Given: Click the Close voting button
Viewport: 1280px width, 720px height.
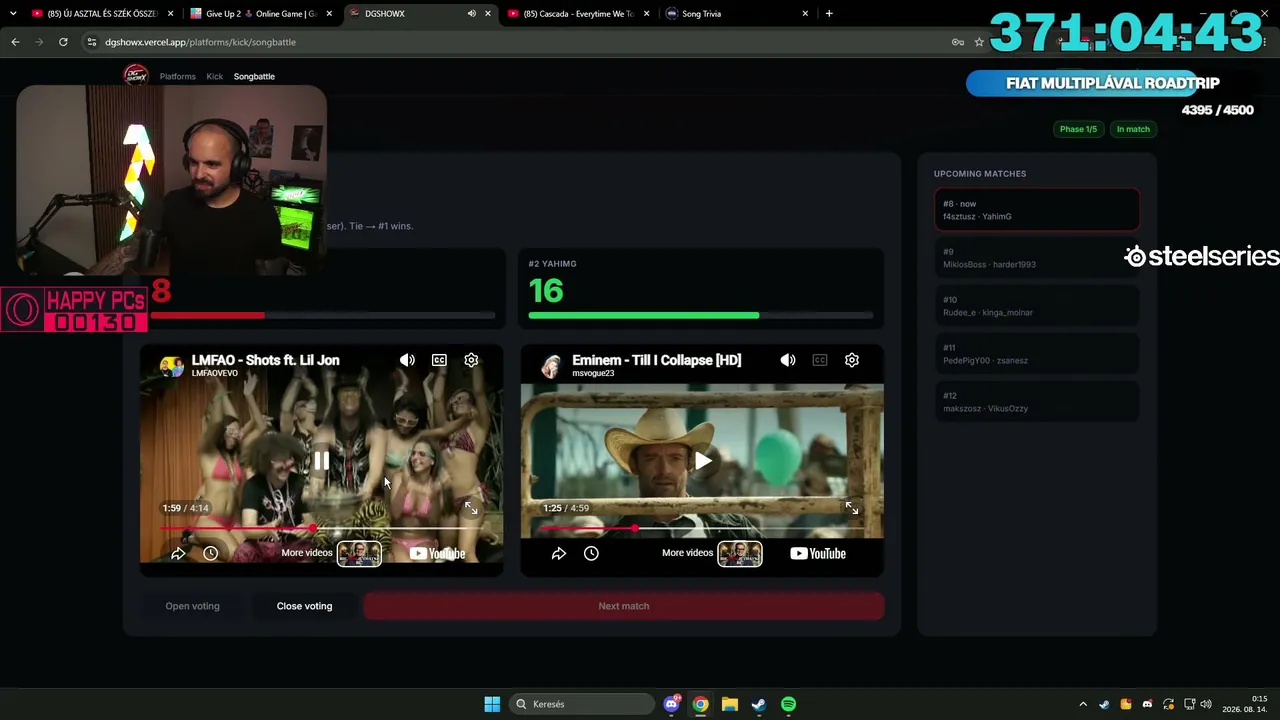Looking at the screenshot, I should [304, 606].
